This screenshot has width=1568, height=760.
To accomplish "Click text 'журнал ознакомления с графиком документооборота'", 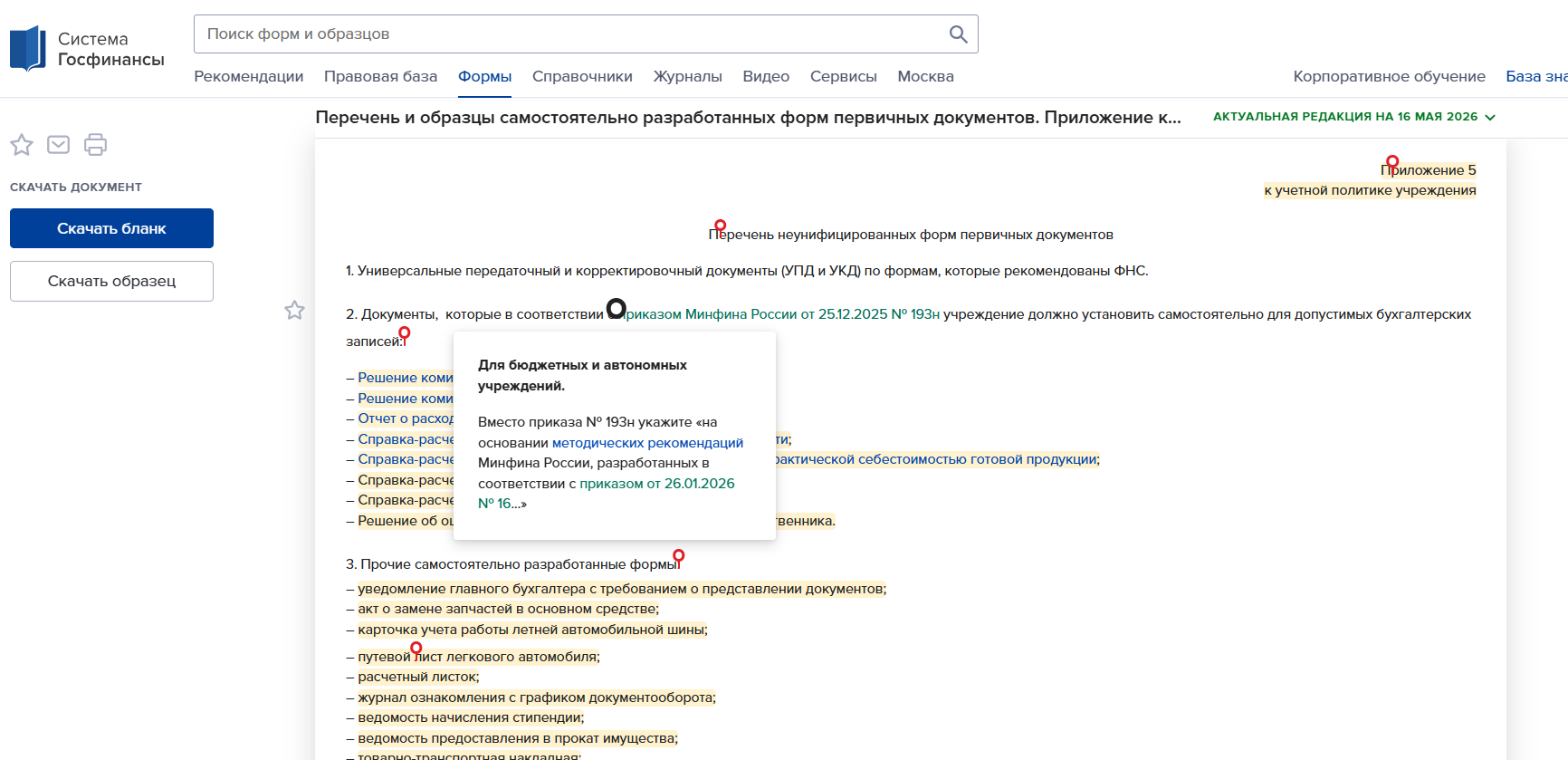I will point(535,697).
